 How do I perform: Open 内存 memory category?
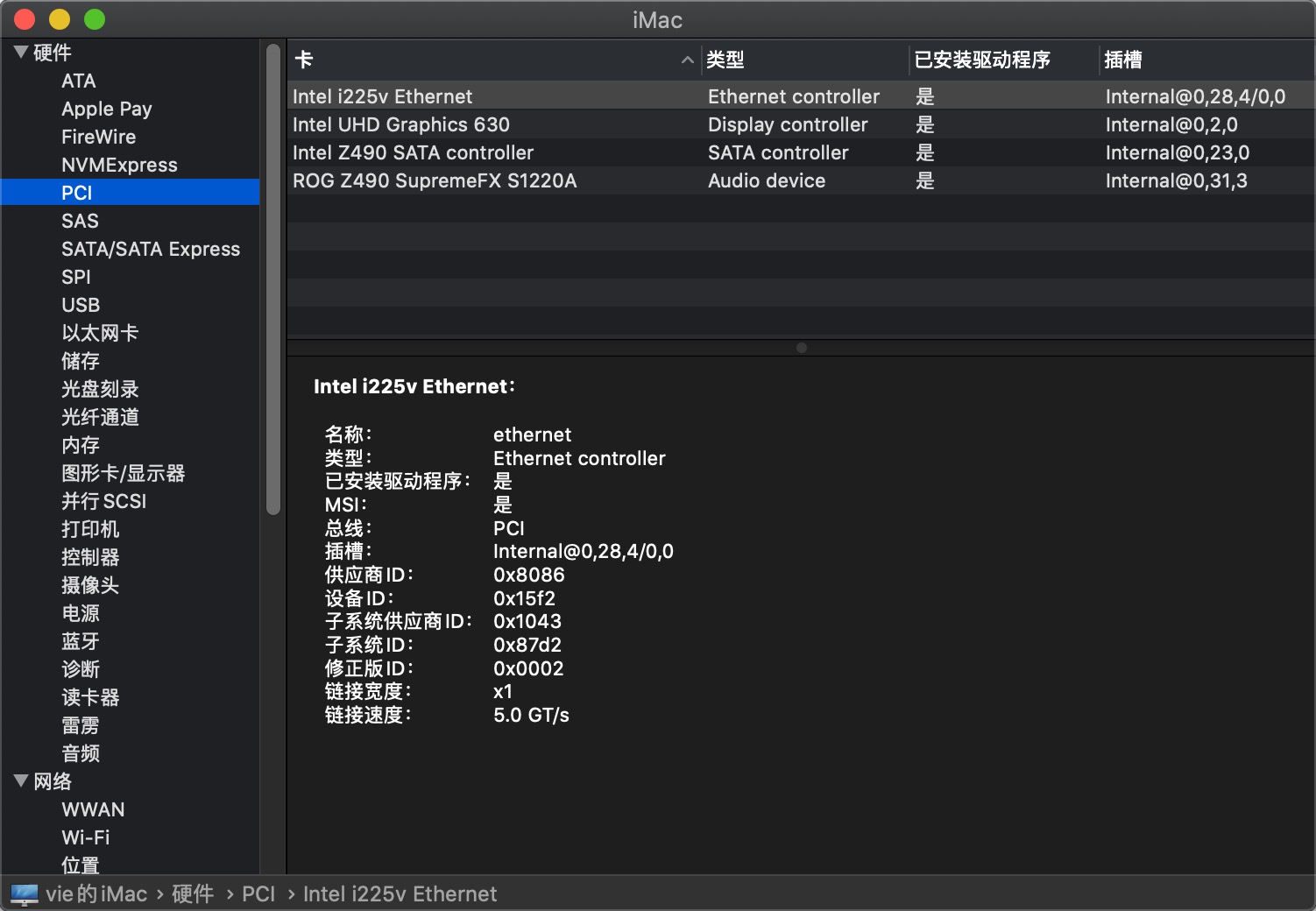coord(81,445)
